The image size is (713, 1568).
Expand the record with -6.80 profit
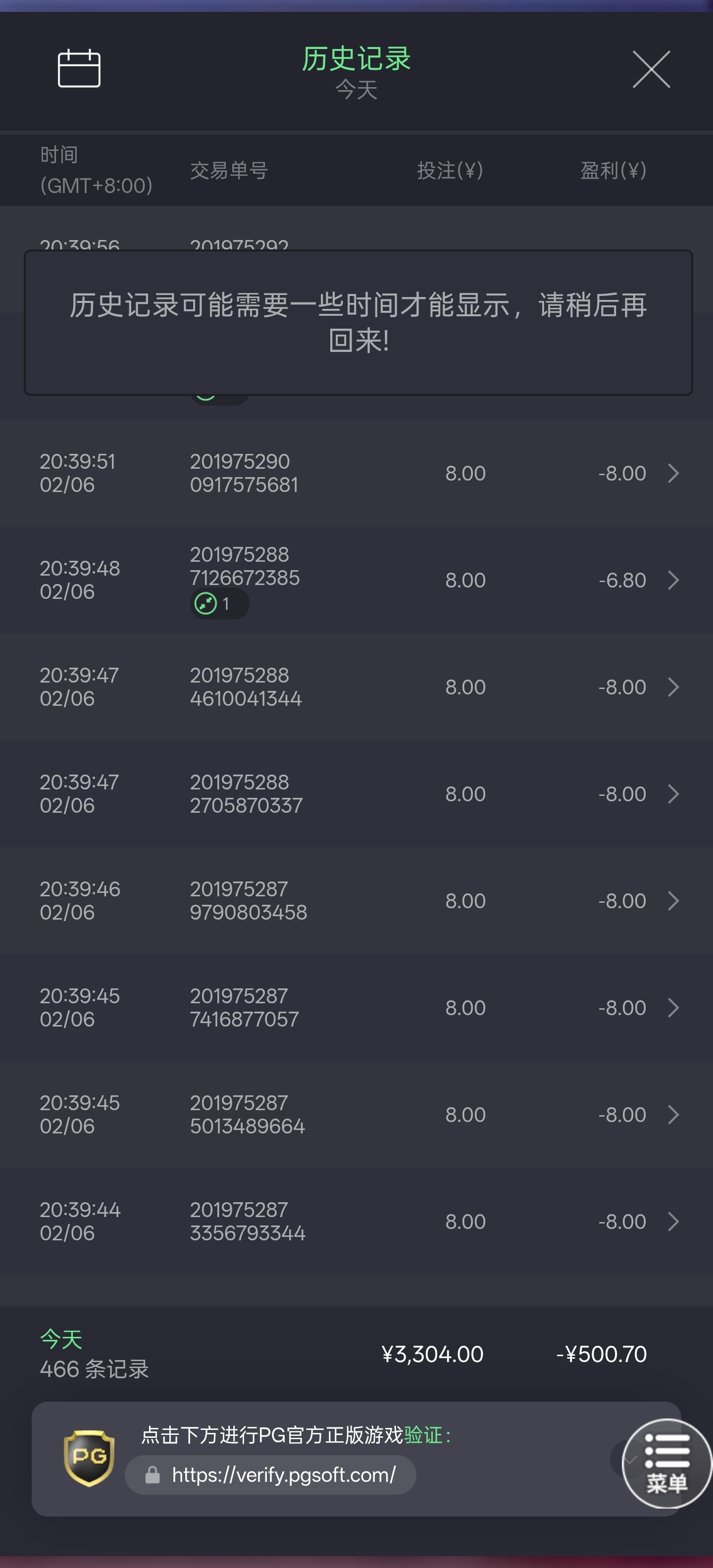point(673,580)
